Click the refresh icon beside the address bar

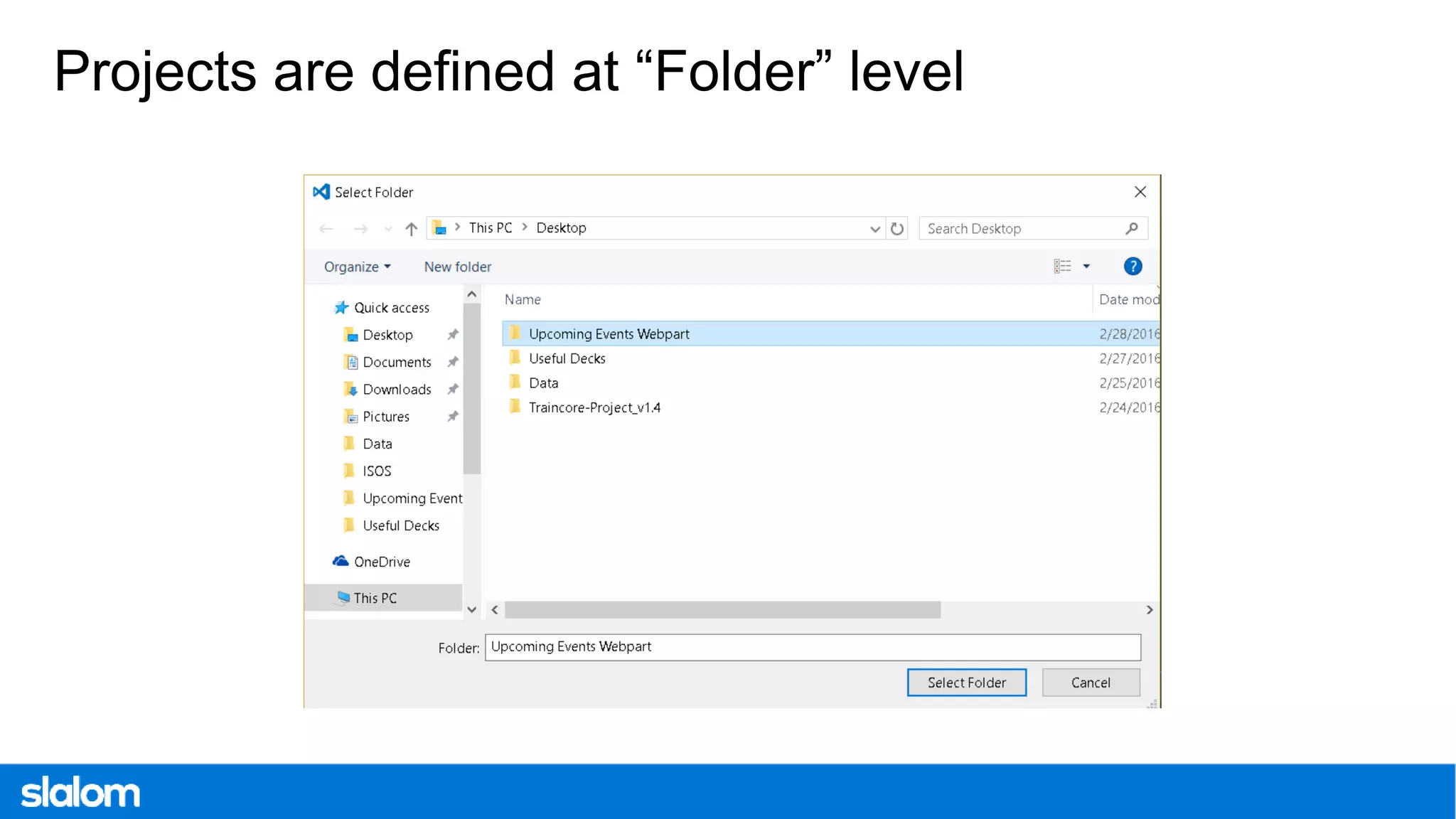[x=897, y=229]
